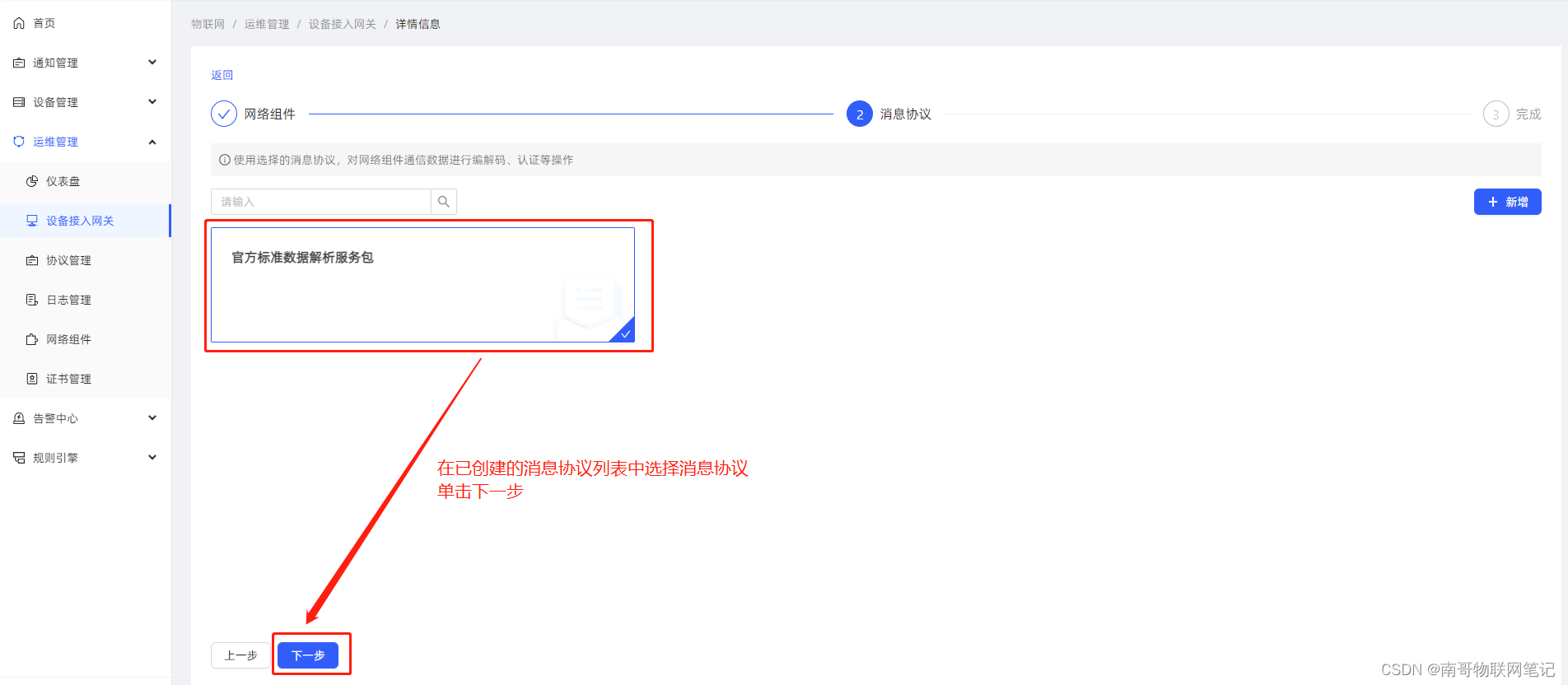Open 网络组件 menu item in sidebar
Screen dimensions: 1568x685
point(86,339)
